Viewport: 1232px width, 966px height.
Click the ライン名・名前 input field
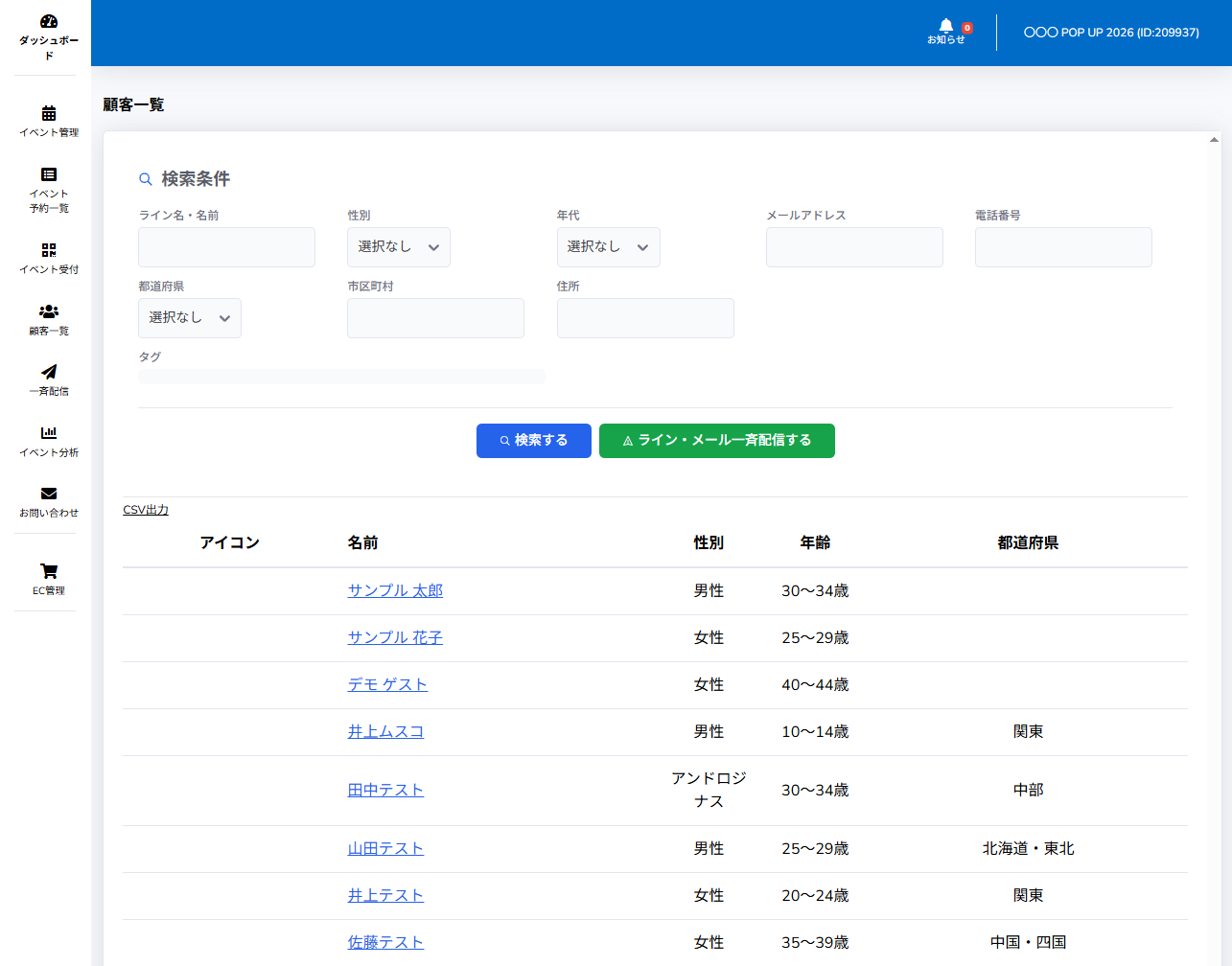click(x=226, y=247)
